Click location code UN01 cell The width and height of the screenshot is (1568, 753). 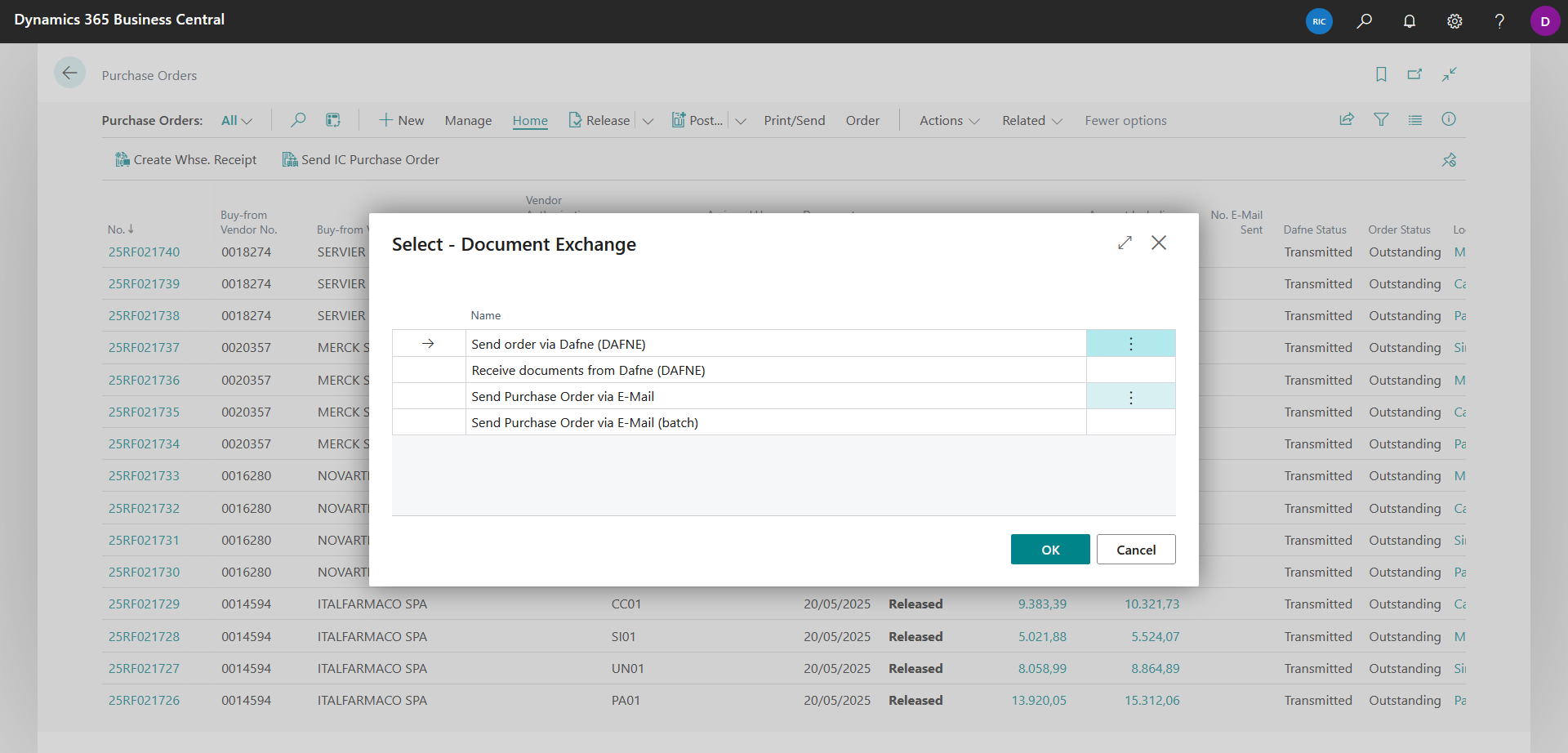tap(628, 668)
